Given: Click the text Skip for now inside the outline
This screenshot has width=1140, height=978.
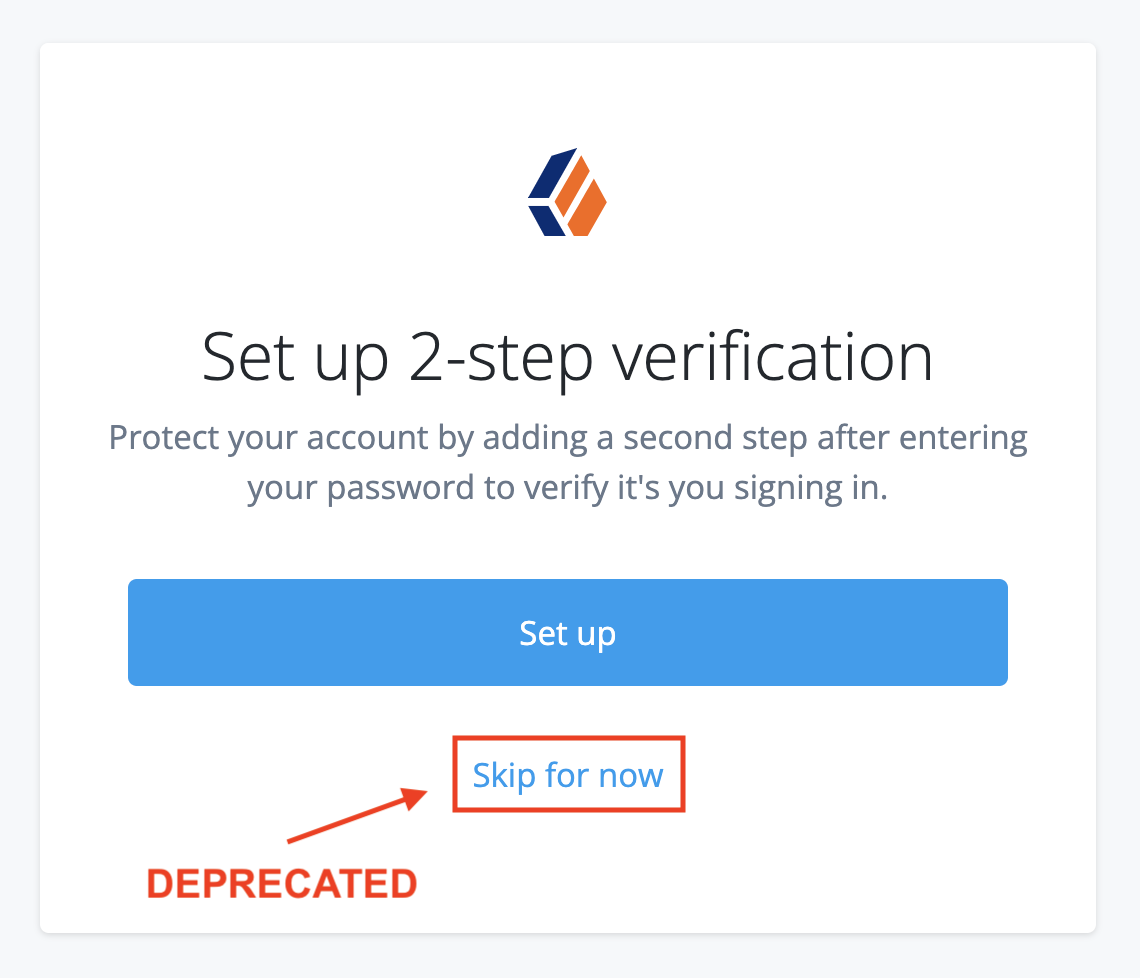Looking at the screenshot, I should tap(568, 774).
